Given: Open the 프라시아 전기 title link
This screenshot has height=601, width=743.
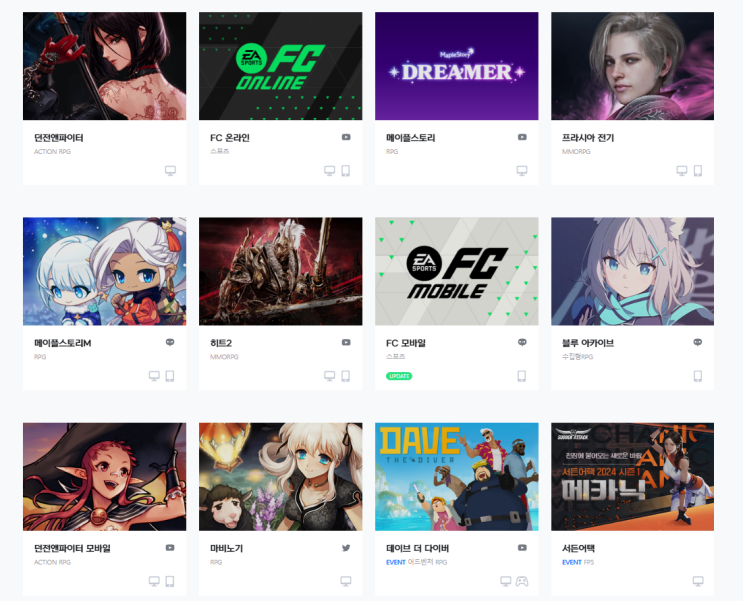Looking at the screenshot, I should point(588,138).
